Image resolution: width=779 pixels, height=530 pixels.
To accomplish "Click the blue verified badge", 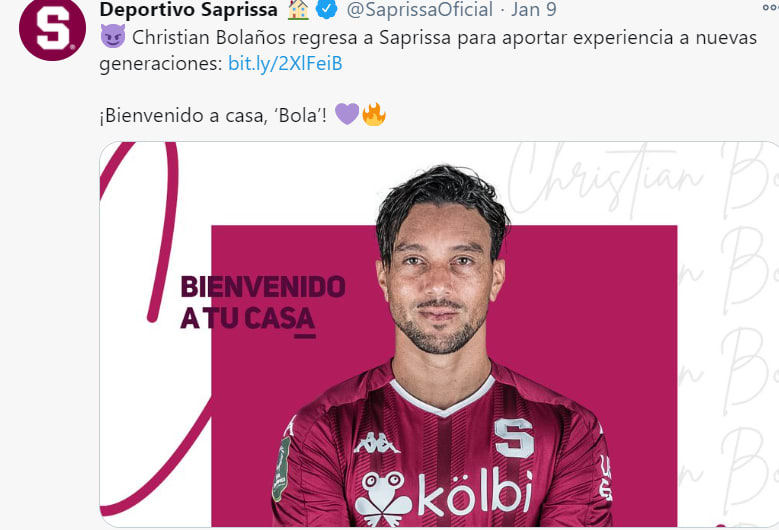I will [x=326, y=9].
